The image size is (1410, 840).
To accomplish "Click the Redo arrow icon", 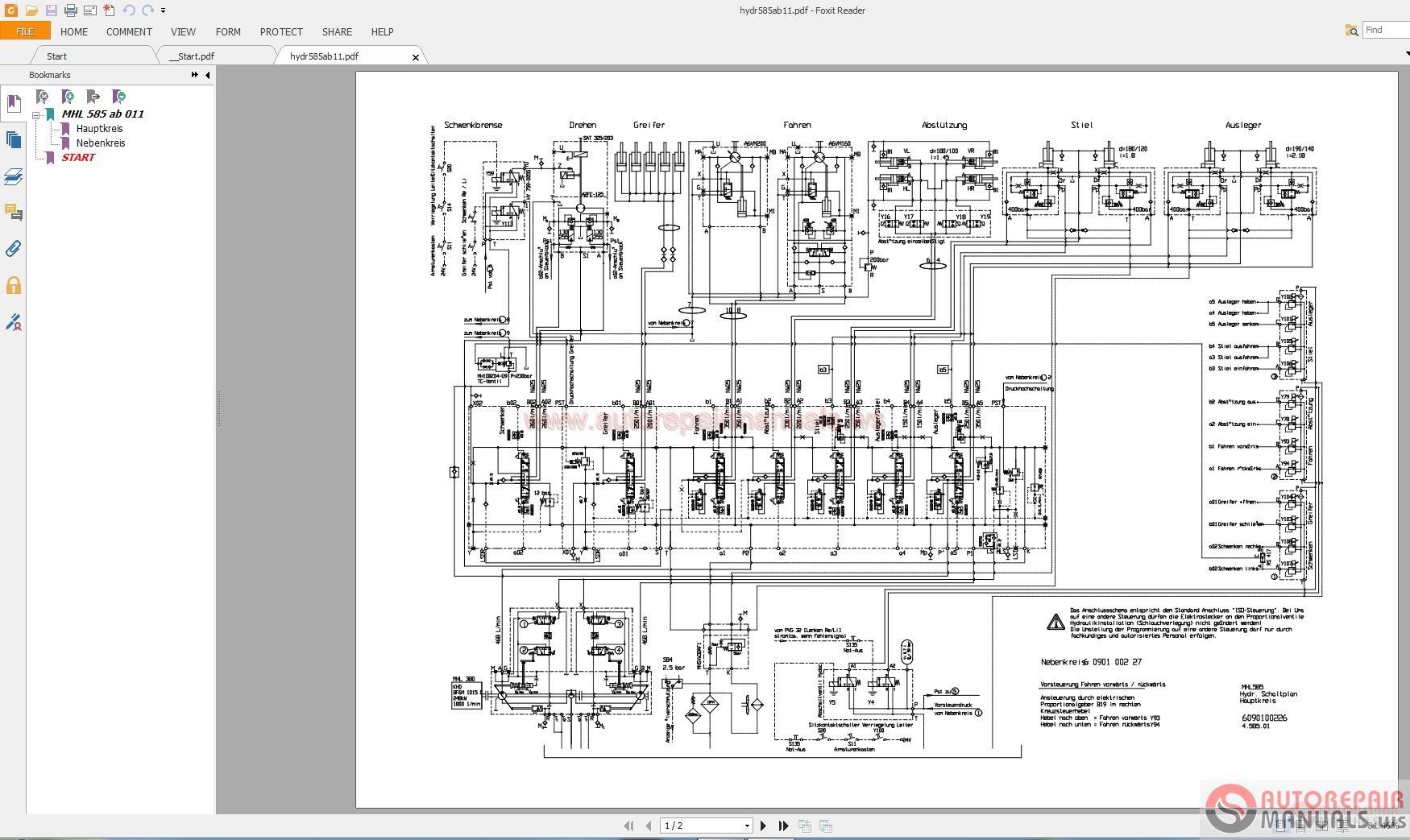I will tap(148, 10).
